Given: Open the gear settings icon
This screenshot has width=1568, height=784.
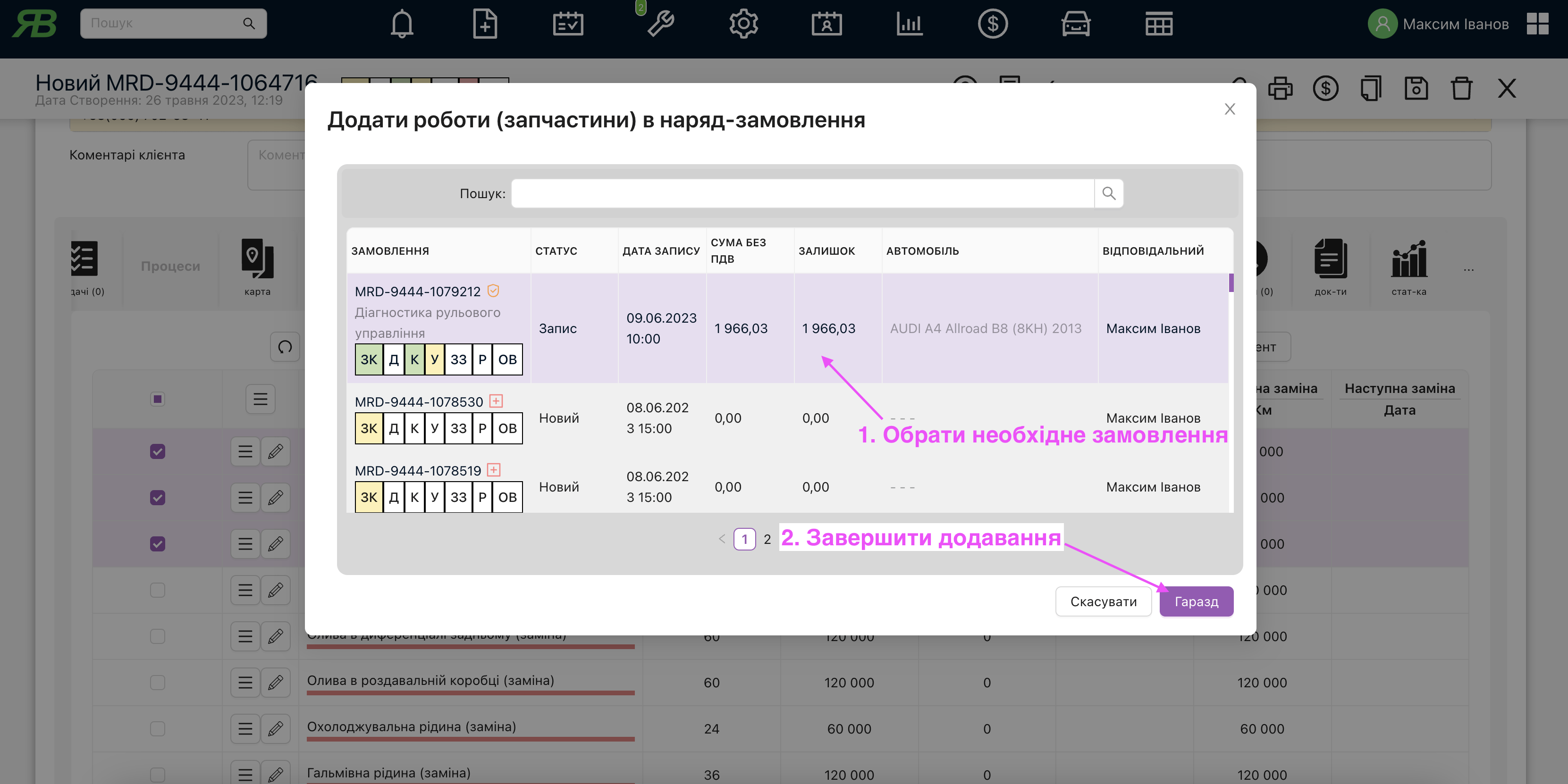Looking at the screenshot, I should (743, 25).
